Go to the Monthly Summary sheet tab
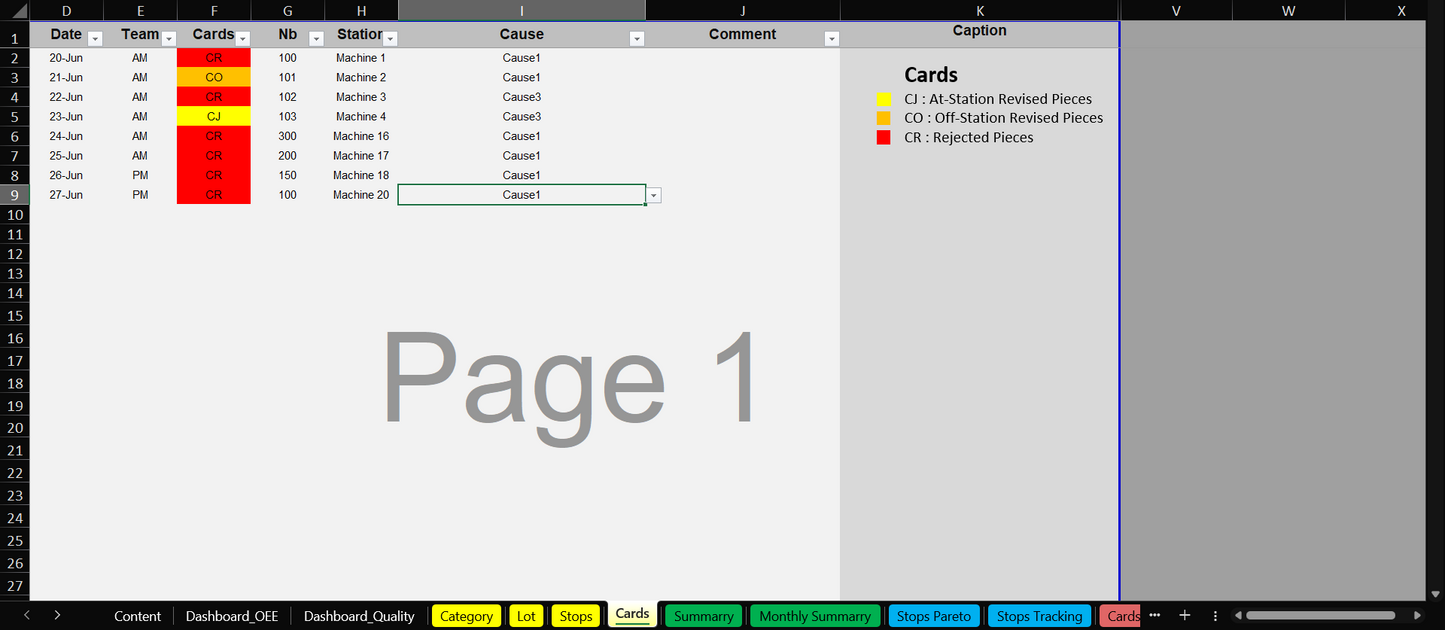 814,616
